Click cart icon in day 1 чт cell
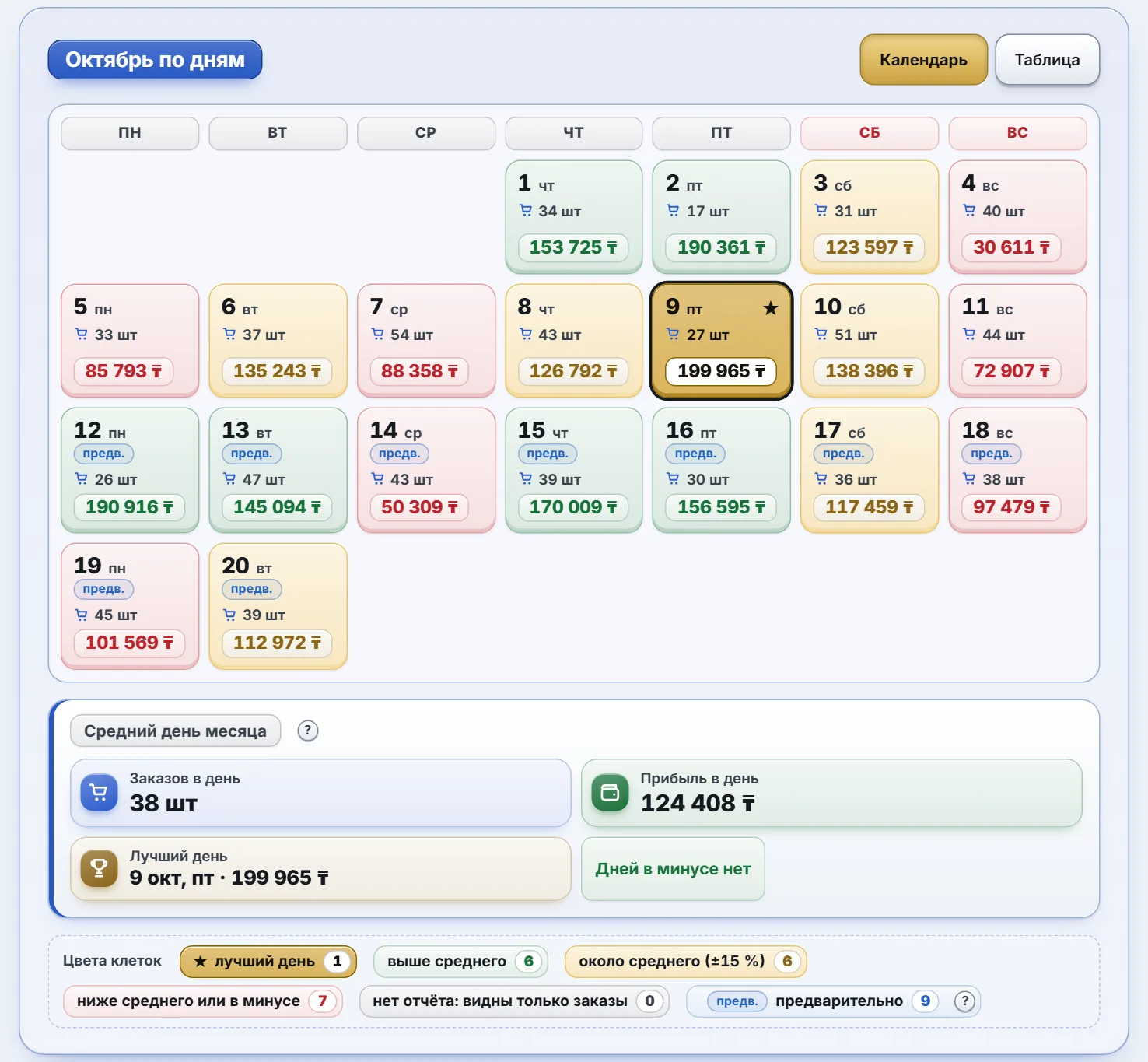This screenshot has width=1148, height=1062. [526, 210]
